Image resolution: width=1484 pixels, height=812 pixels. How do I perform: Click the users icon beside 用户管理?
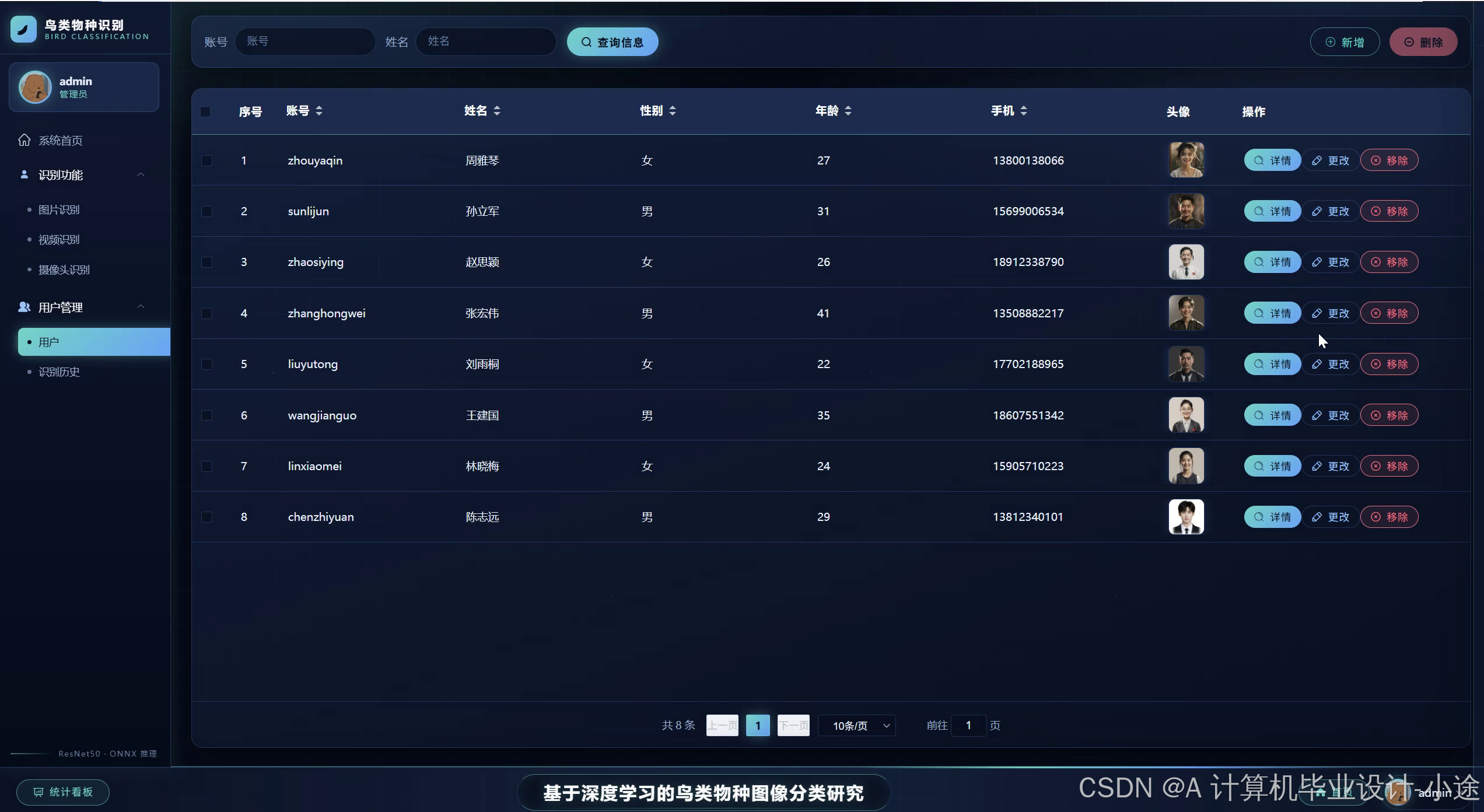click(x=24, y=307)
